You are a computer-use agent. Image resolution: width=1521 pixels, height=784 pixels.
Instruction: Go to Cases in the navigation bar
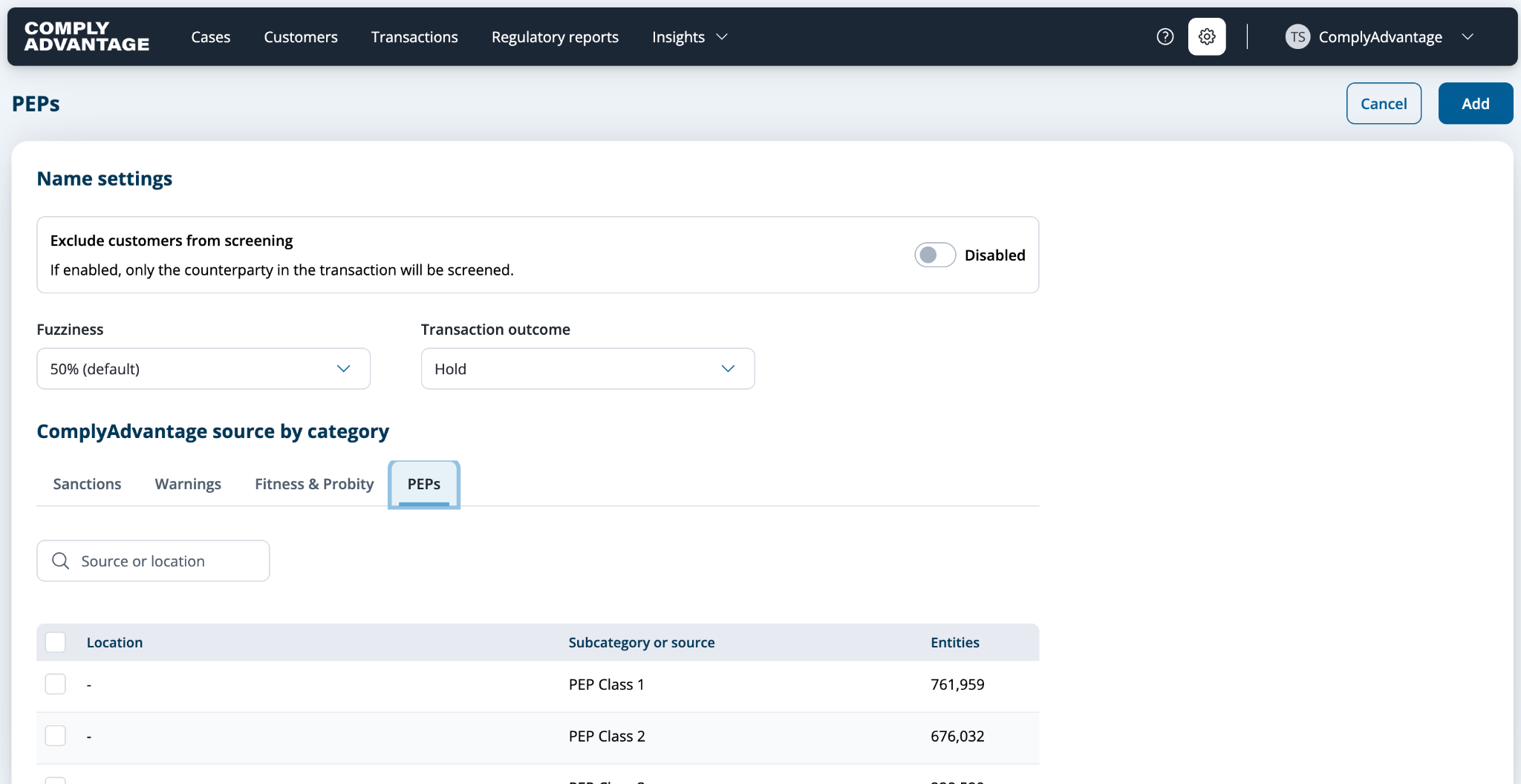point(211,36)
